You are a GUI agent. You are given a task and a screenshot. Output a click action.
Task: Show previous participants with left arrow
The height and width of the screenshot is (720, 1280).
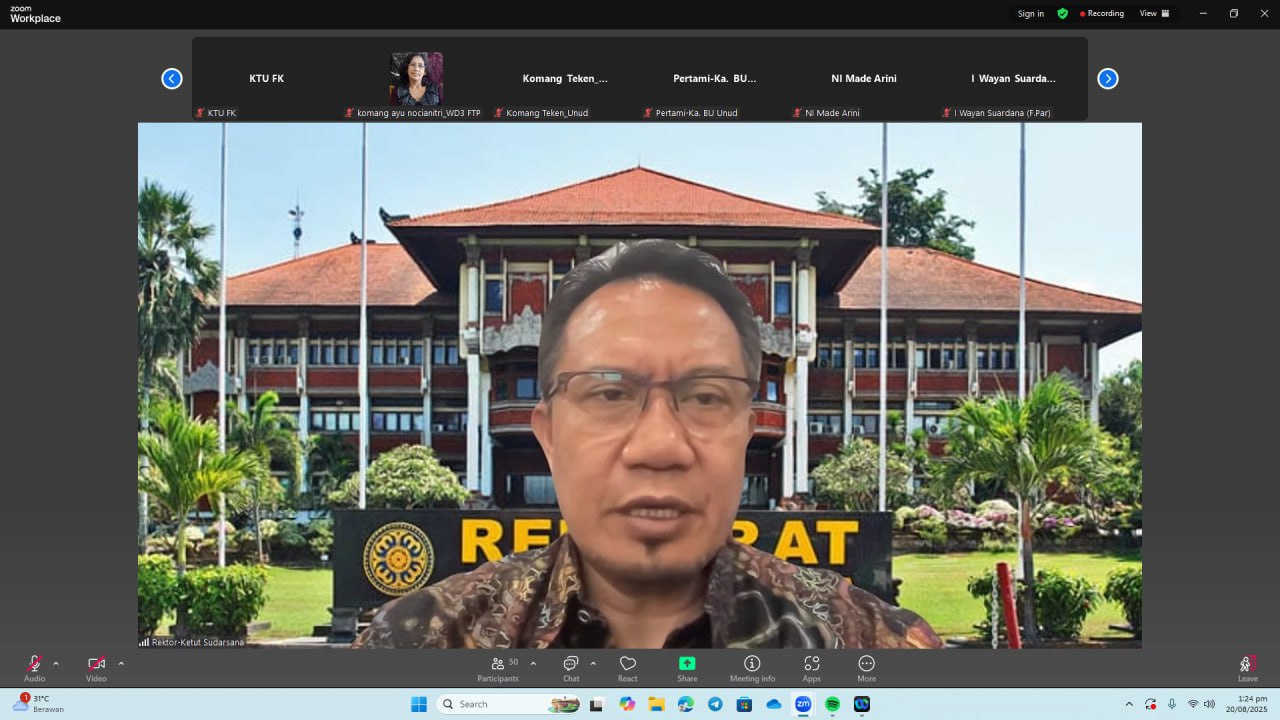172,79
